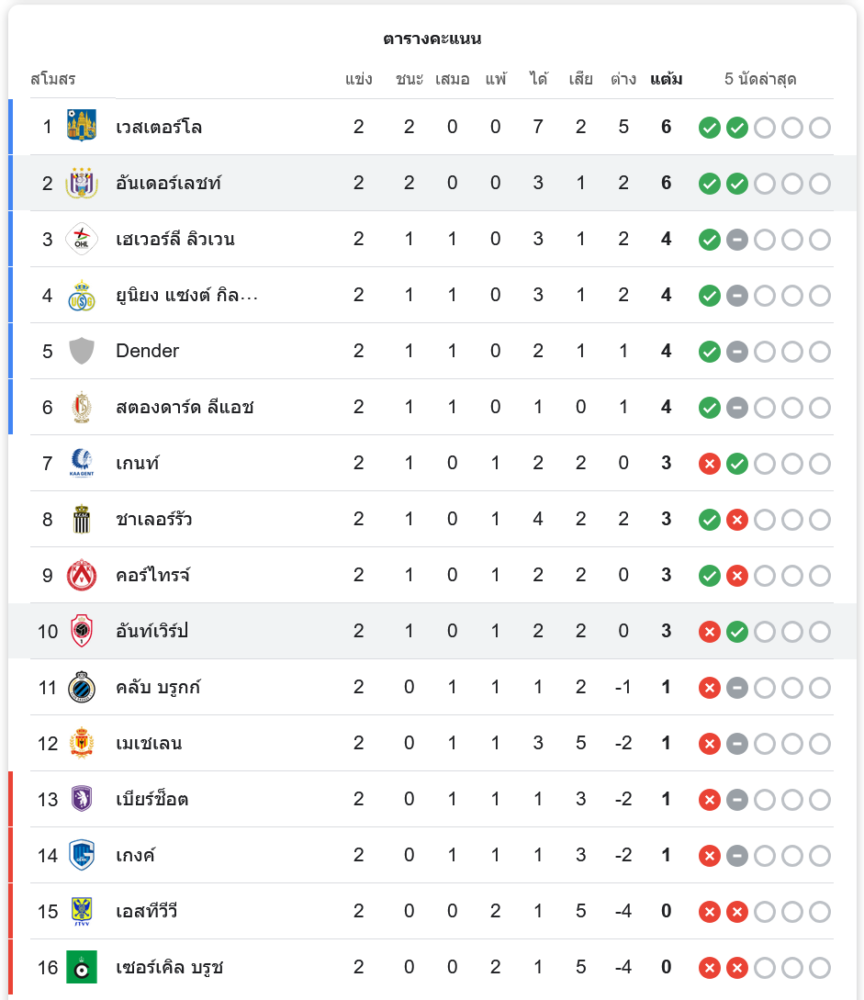Screen dimensions: 864x1000
Task: Click the 5 นัดล่าสุด column header
Action: pyautogui.click(x=760, y=79)
